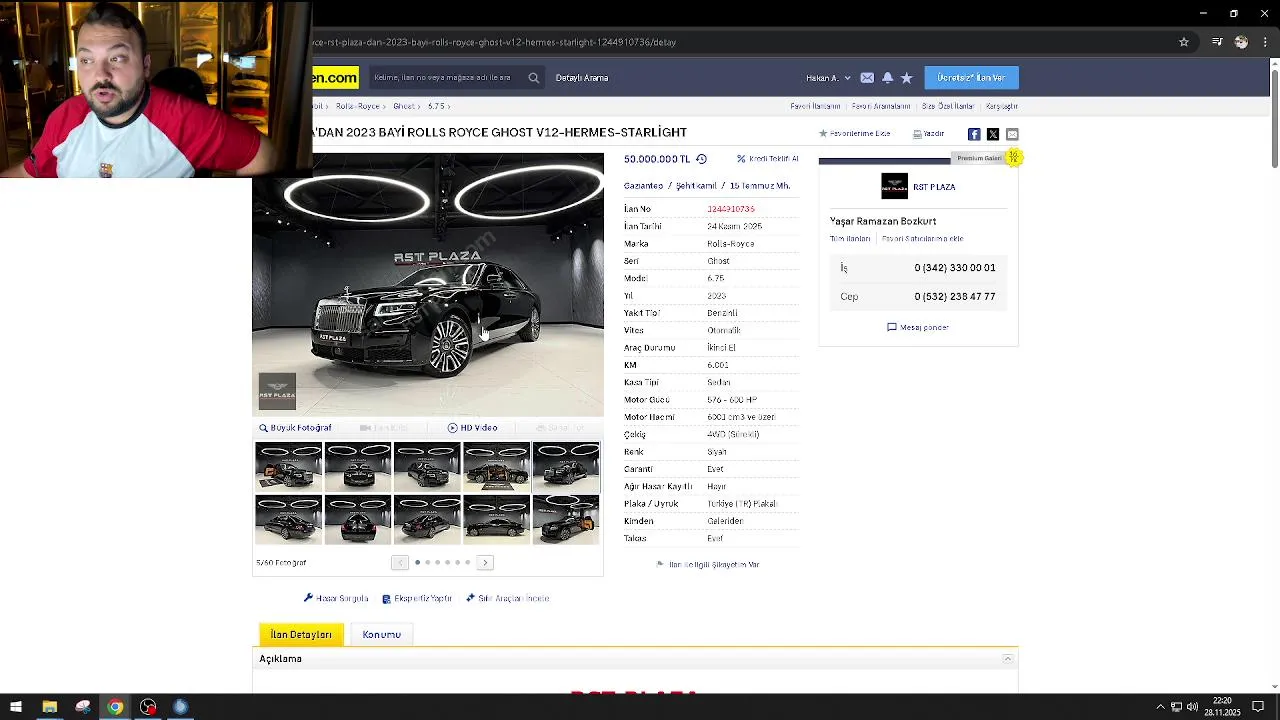Select first thumbnail in top row
This screenshot has width=1280, height=720.
point(288,466)
